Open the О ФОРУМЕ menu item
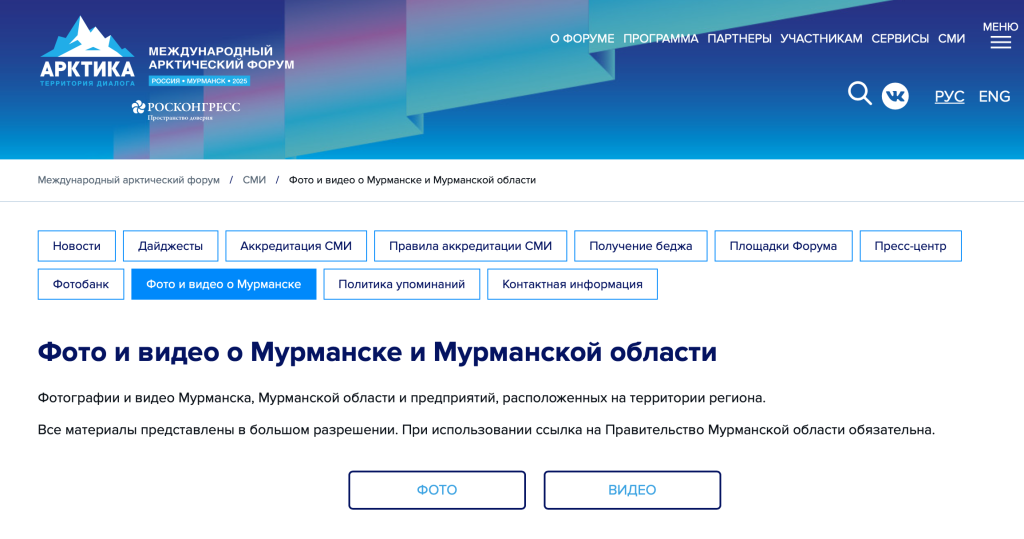Viewport: 1024px width, 539px height. tap(582, 39)
